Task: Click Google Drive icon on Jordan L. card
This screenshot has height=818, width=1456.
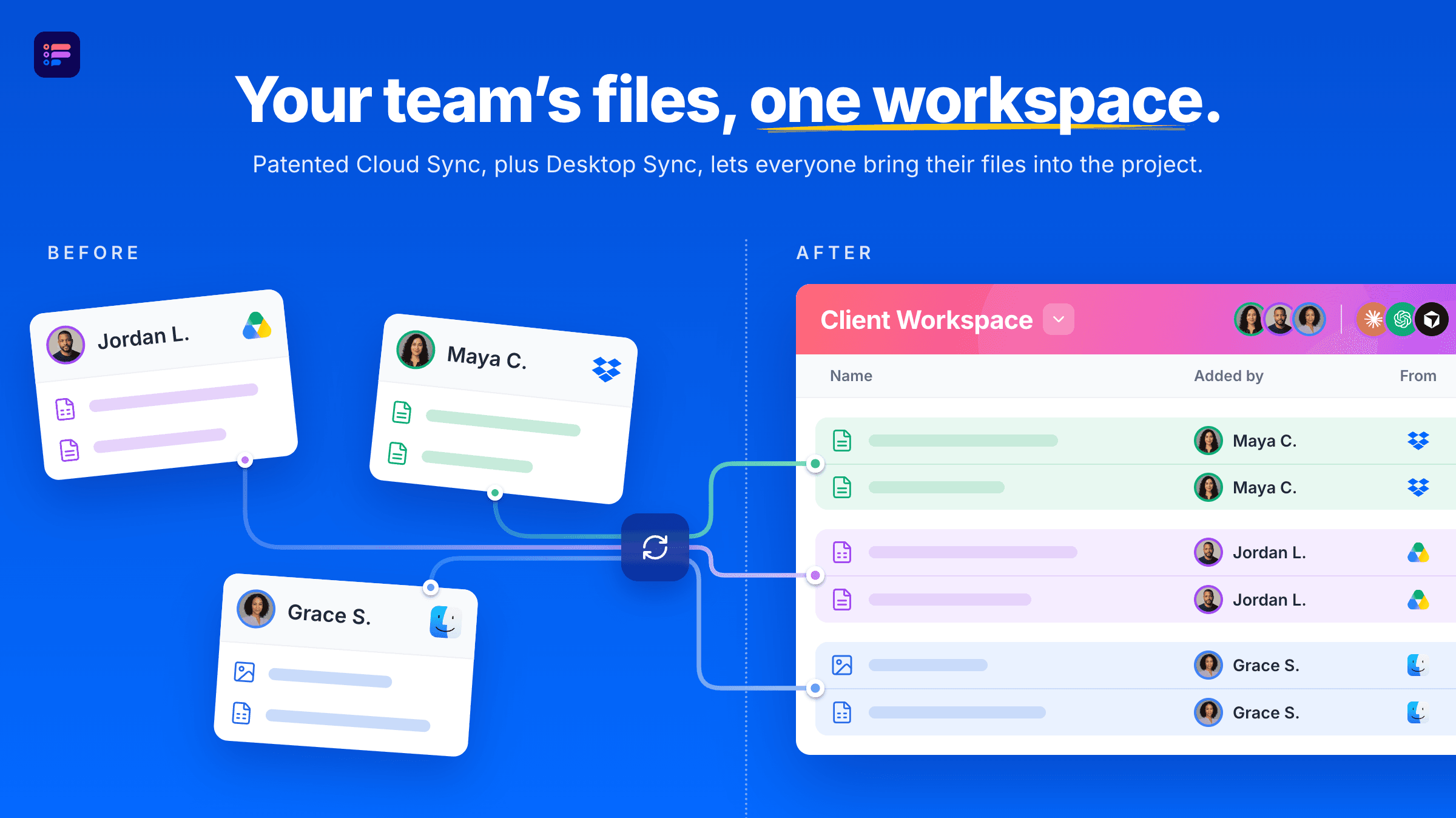Action: tap(257, 326)
